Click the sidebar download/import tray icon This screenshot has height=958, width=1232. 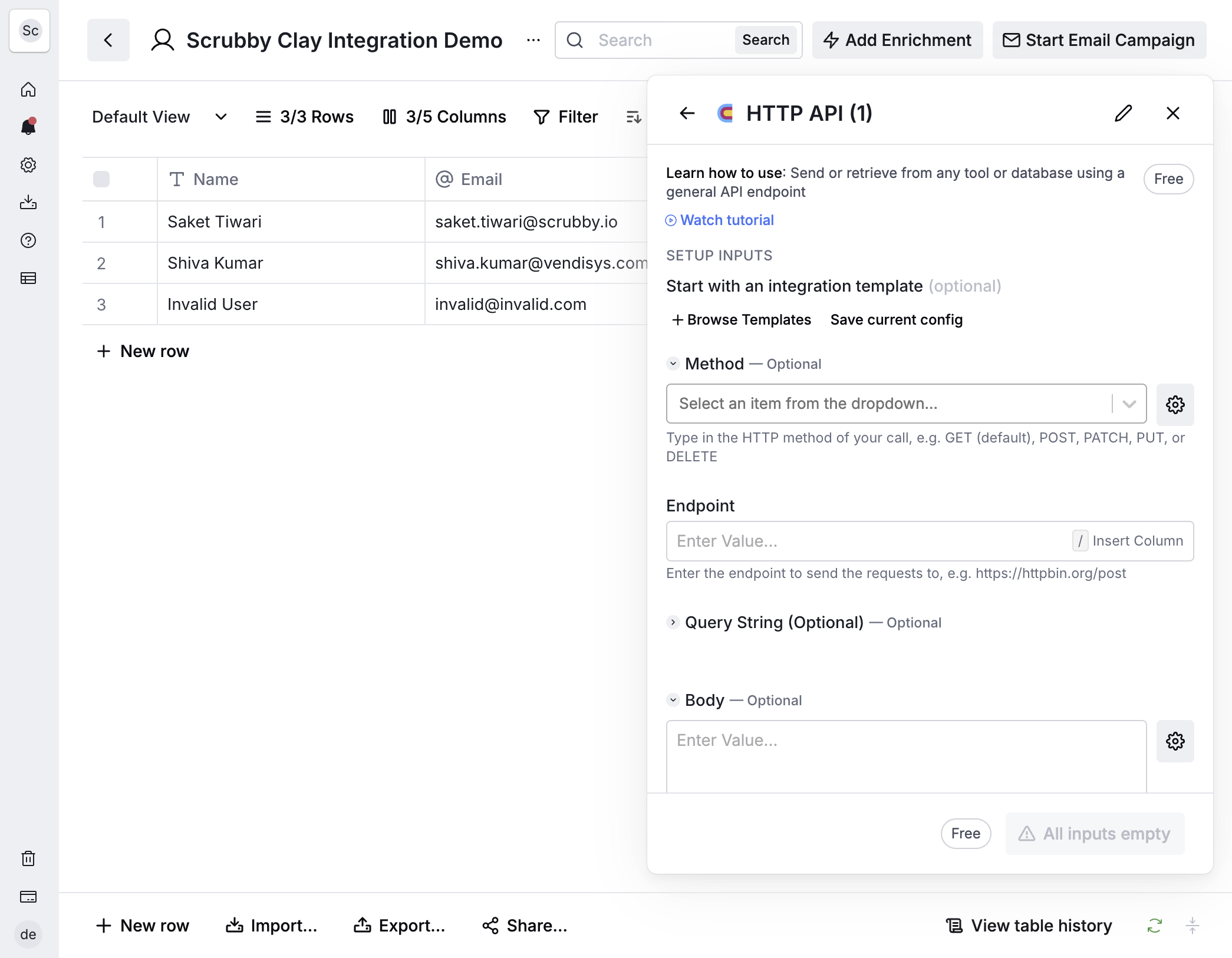[x=28, y=203]
